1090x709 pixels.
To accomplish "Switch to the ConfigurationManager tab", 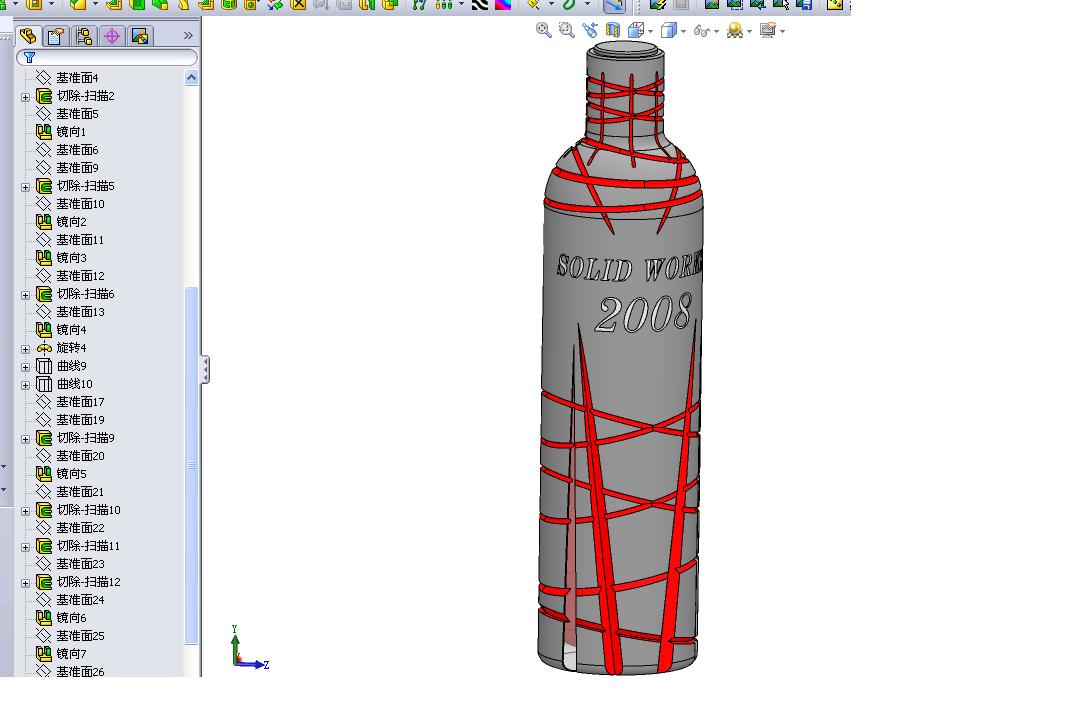I will tap(84, 35).
